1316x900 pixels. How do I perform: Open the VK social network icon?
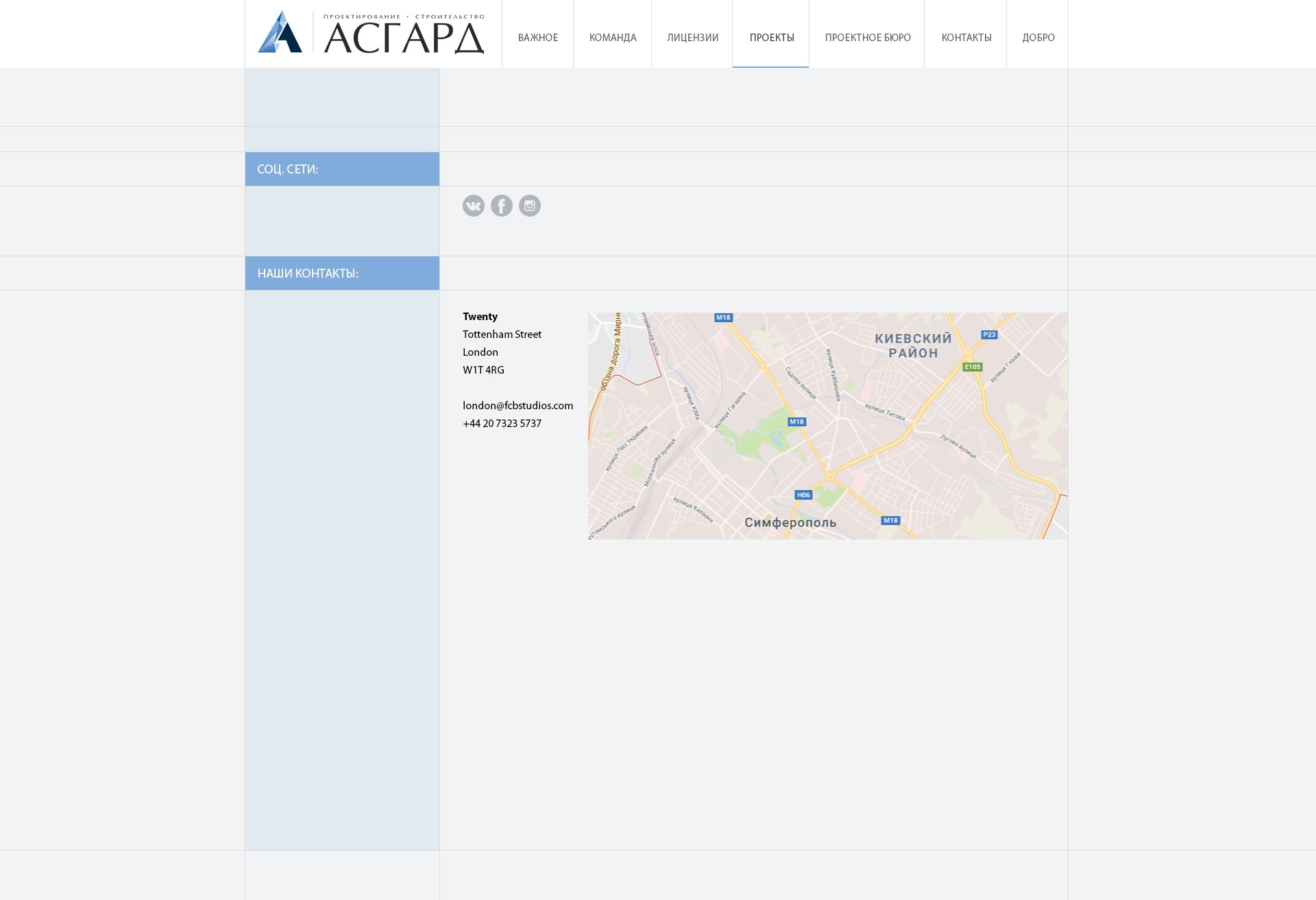pyautogui.click(x=473, y=206)
